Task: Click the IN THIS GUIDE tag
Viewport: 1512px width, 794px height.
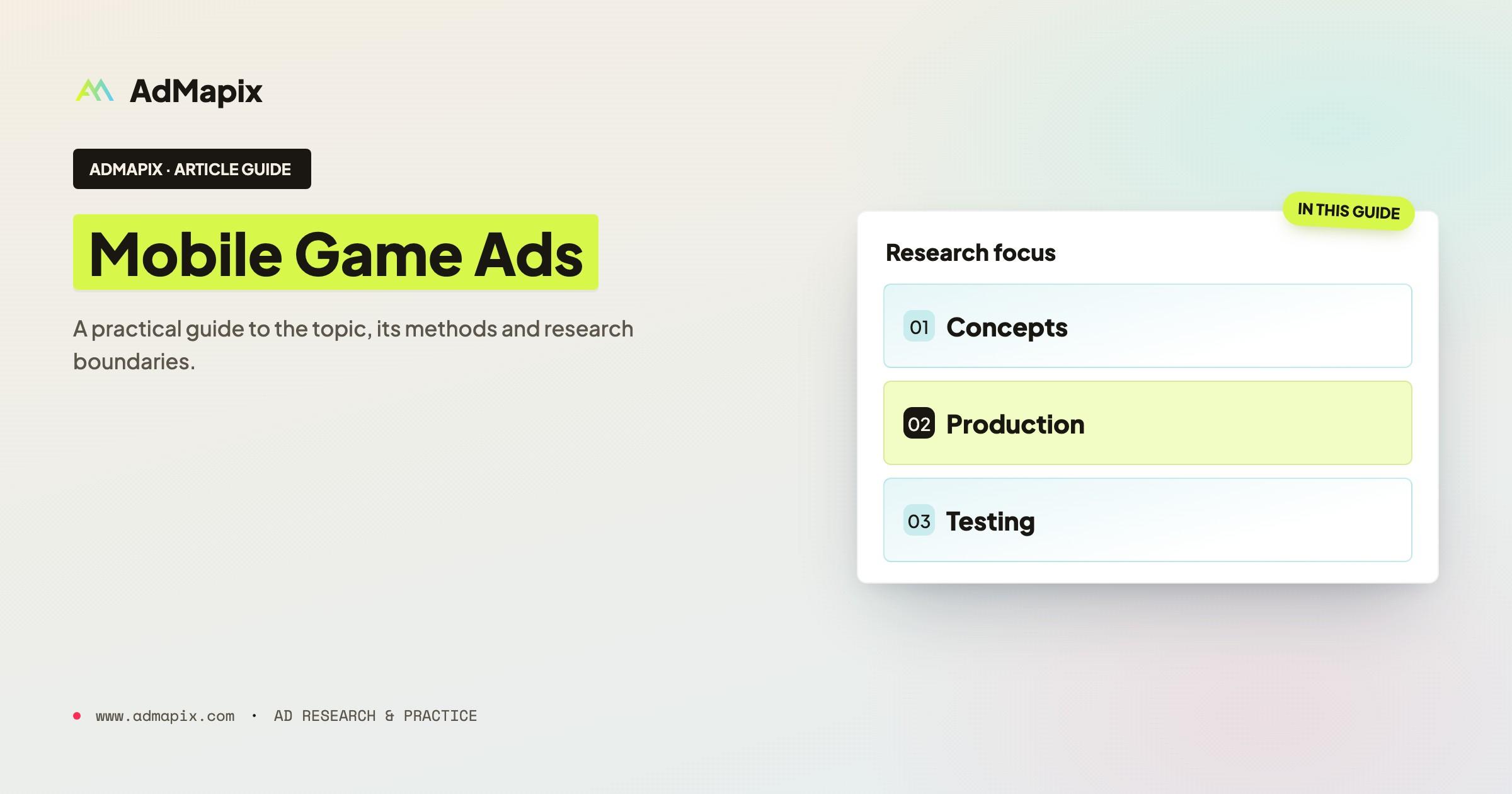Action: pos(1349,210)
